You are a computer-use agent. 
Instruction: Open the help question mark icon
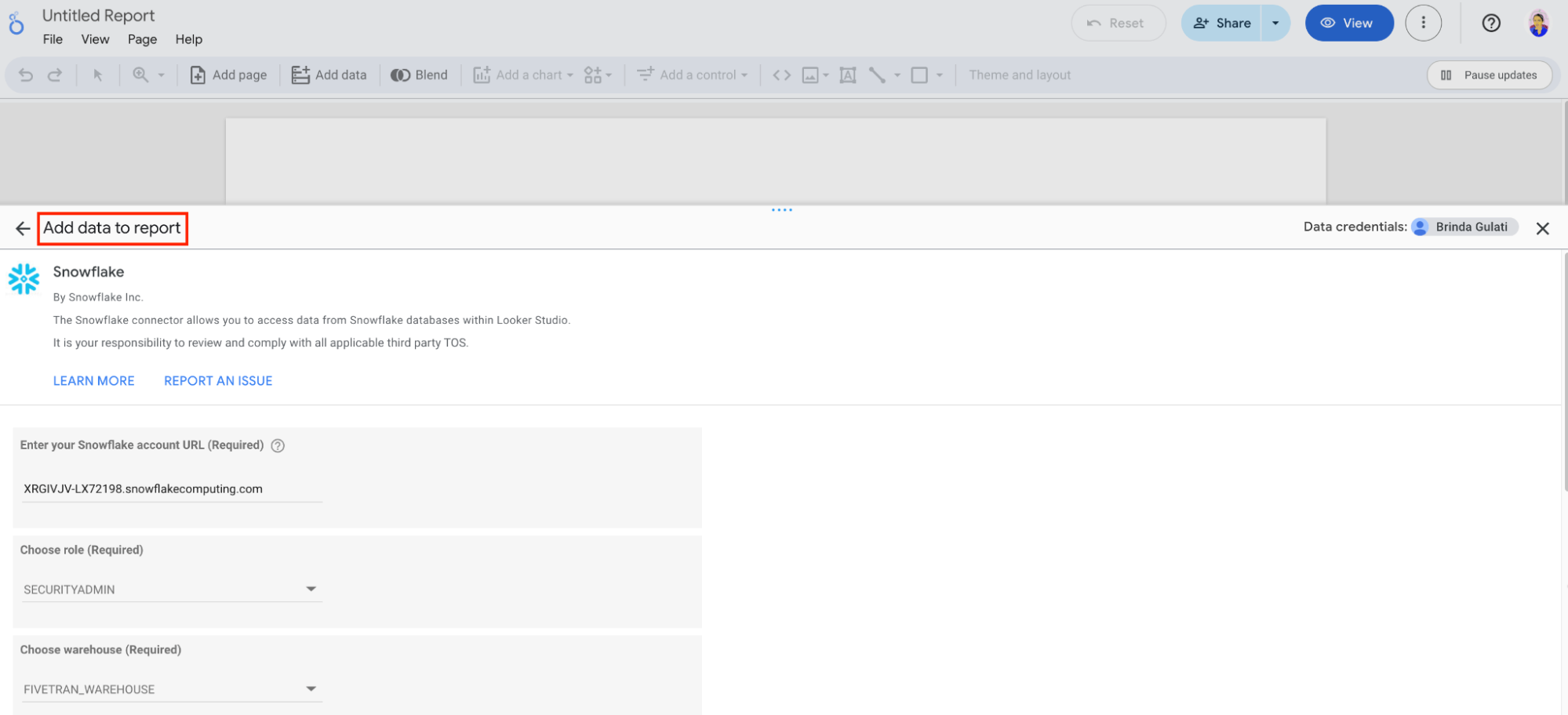tap(1491, 24)
